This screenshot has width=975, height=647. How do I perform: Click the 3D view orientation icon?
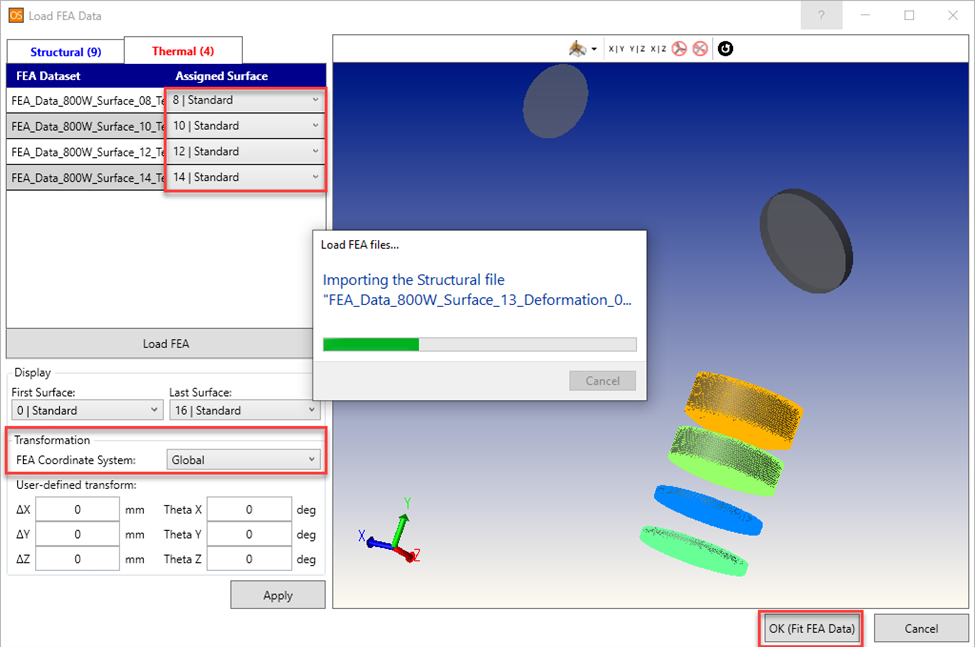(577, 49)
